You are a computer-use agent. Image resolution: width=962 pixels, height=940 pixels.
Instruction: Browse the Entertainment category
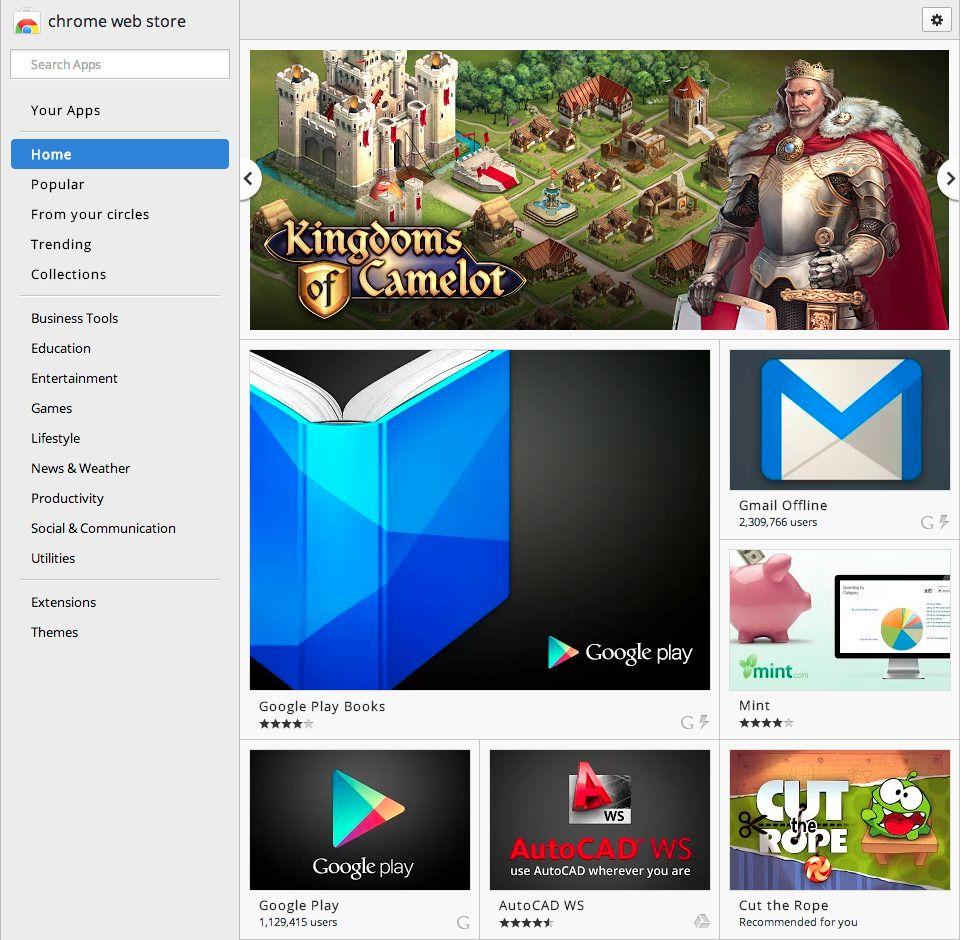coord(74,379)
